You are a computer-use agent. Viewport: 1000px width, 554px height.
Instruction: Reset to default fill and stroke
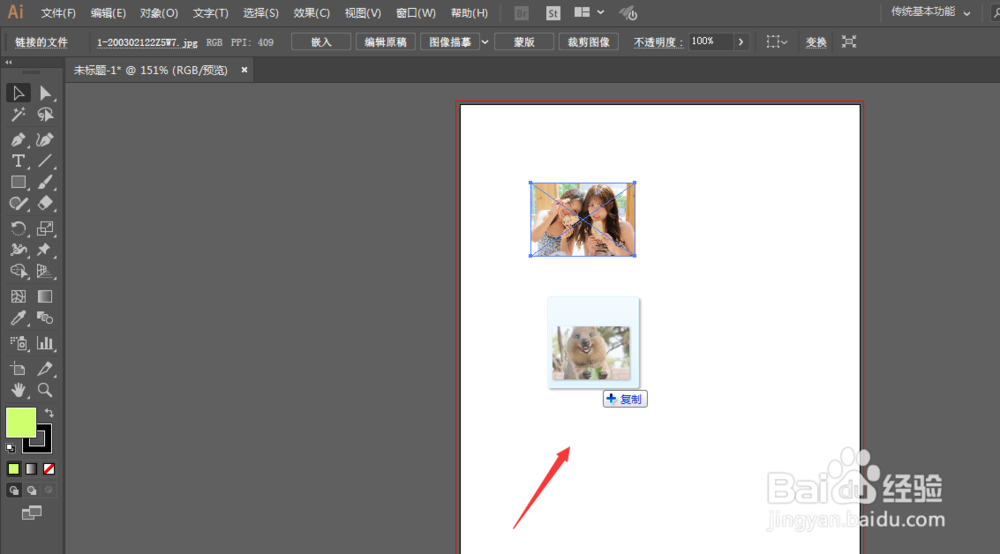[10, 448]
